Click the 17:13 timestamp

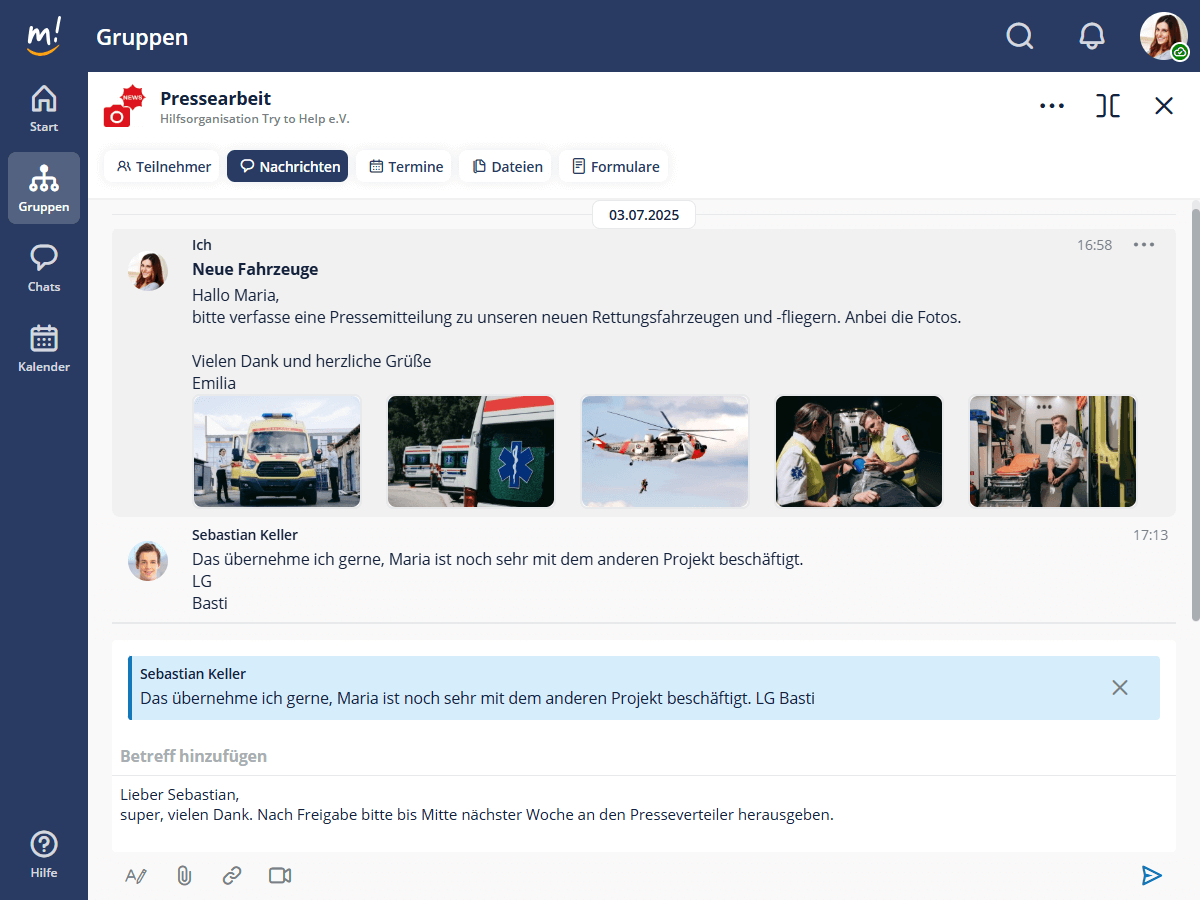[1150, 535]
